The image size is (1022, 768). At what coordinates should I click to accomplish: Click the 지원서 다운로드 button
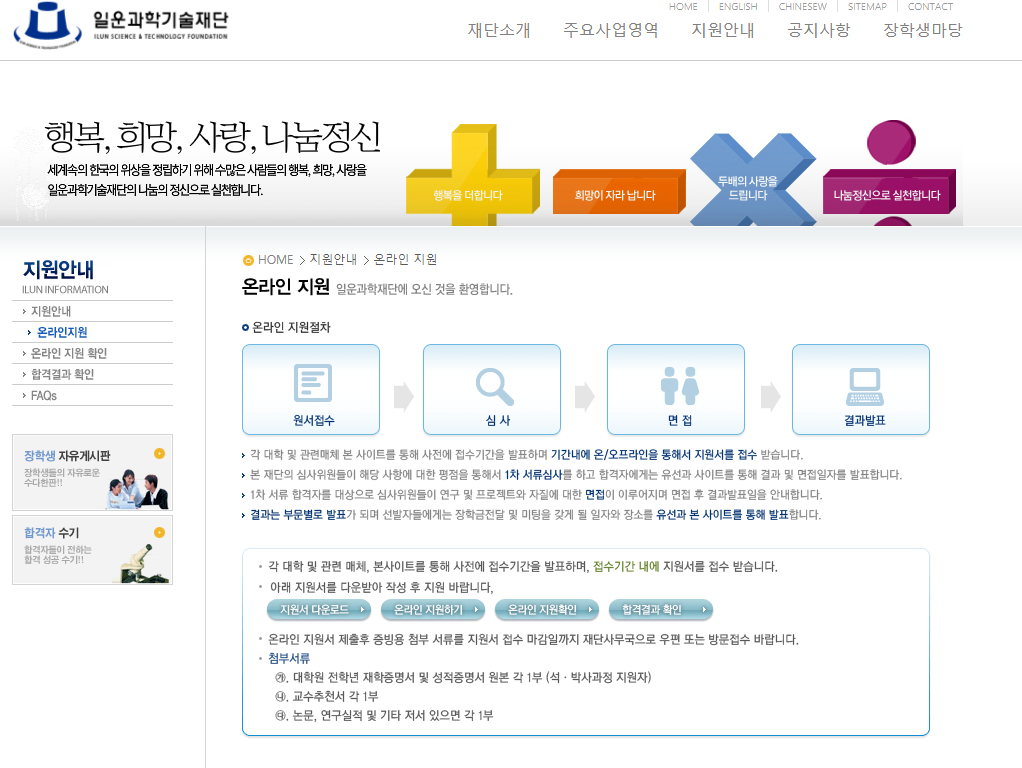(320, 610)
